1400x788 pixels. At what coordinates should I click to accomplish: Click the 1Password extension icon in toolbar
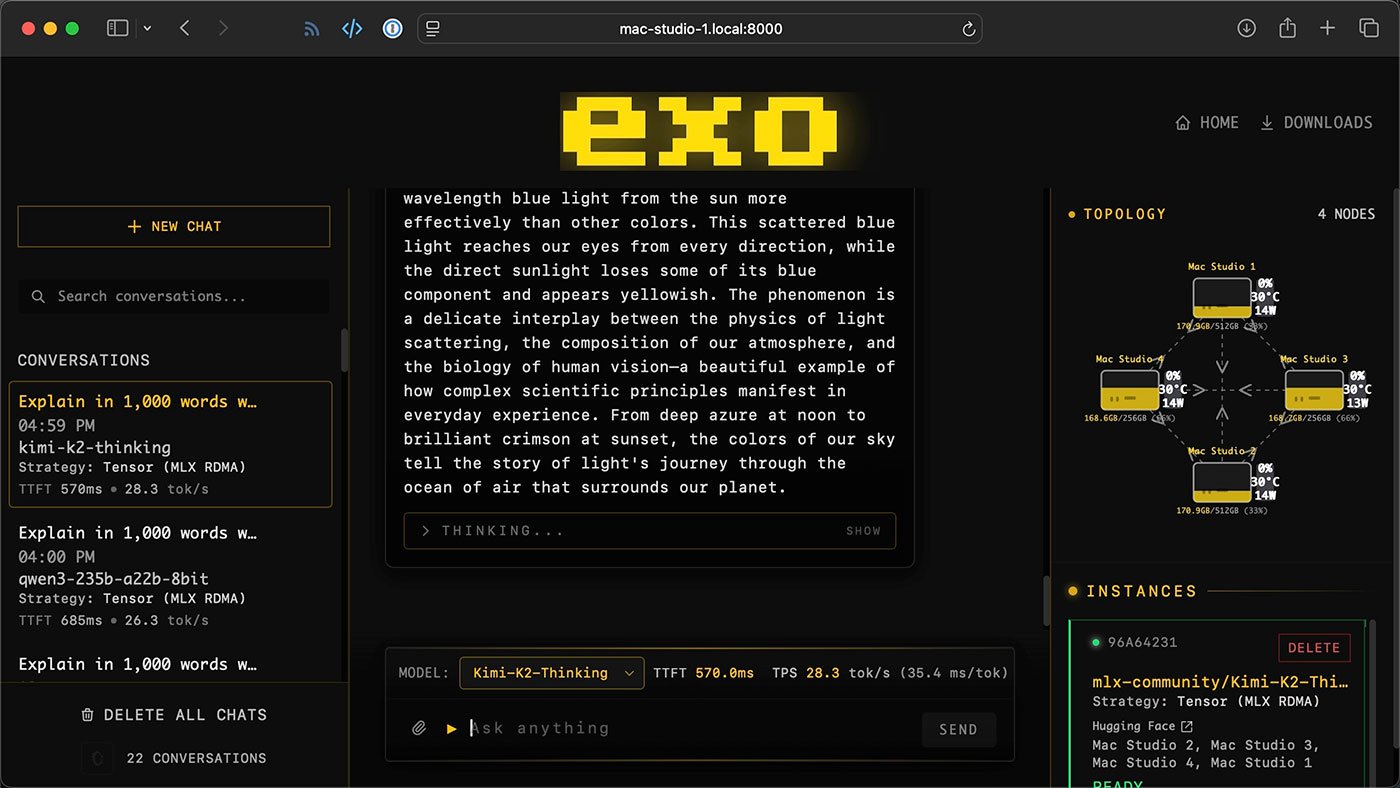(x=392, y=28)
